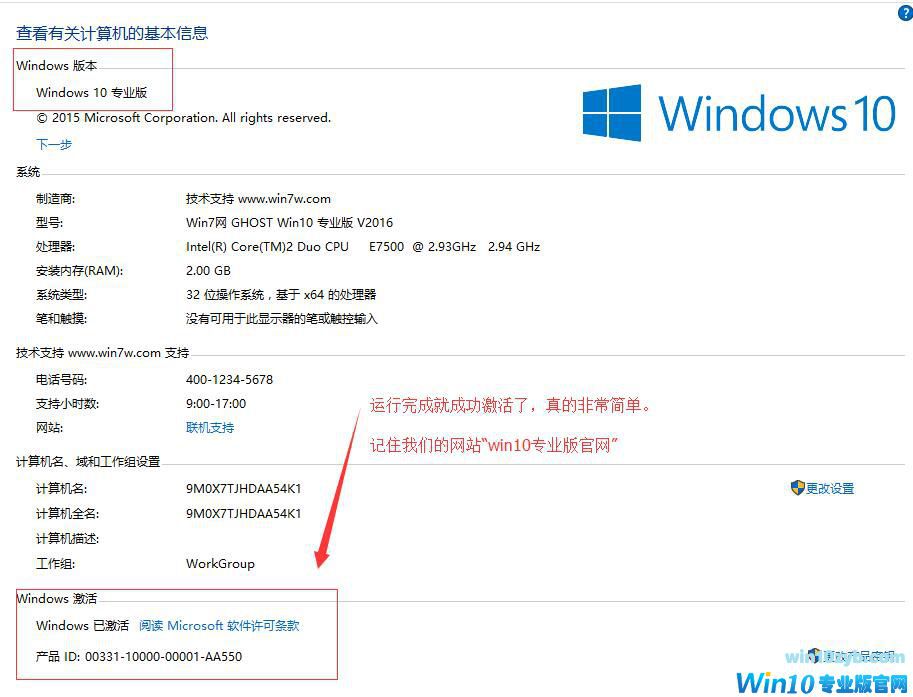Click the Windows 10 flag logo

point(611,112)
